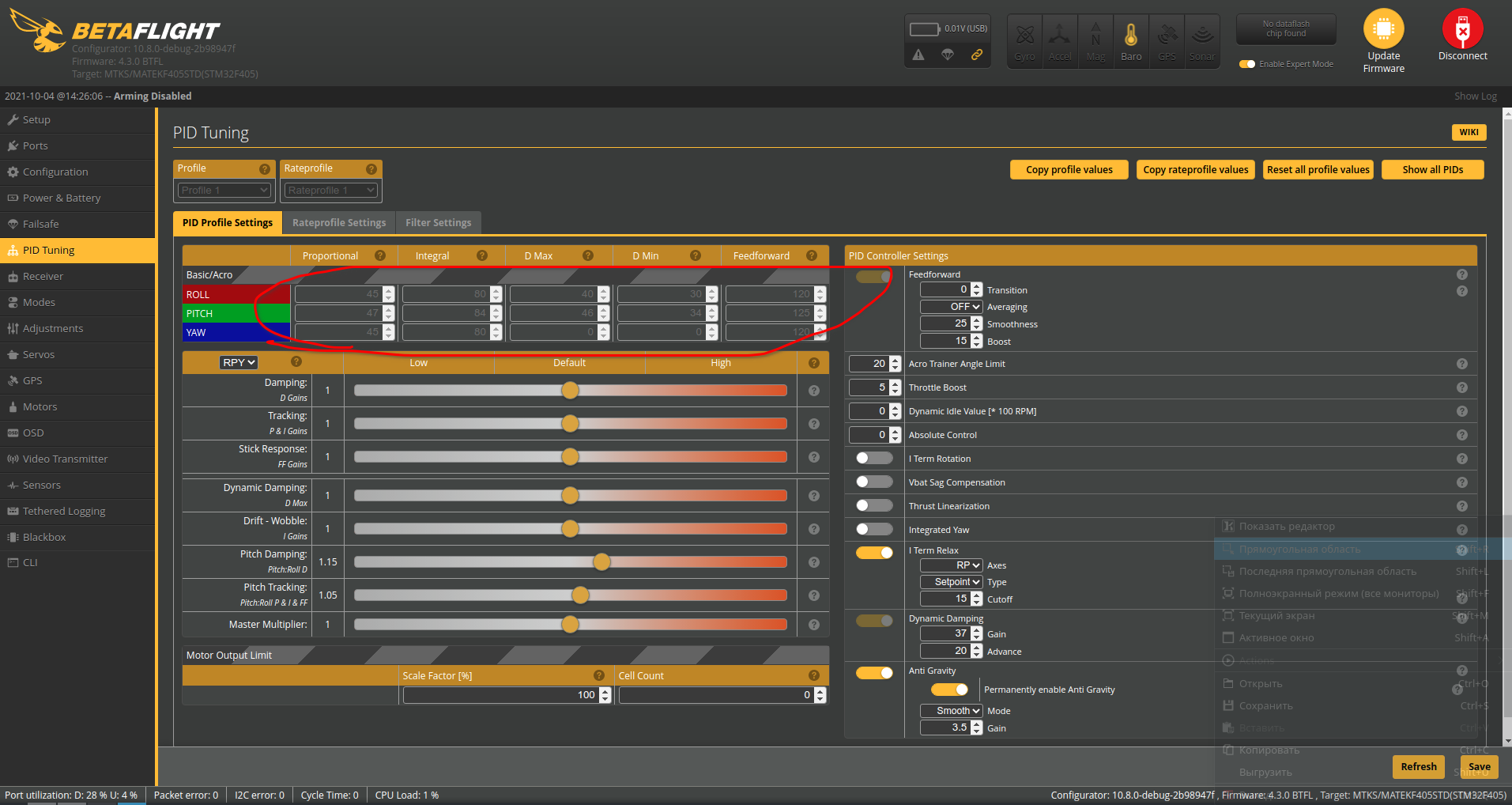
Task: Switch to Rateprofile Settings tab
Action: tap(339, 223)
